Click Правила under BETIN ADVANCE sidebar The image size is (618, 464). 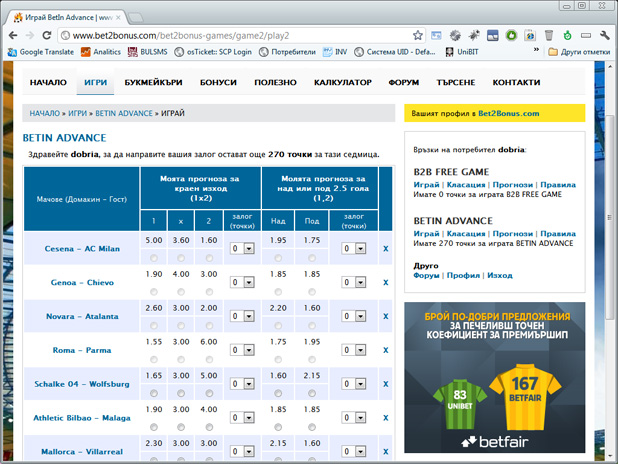point(558,234)
